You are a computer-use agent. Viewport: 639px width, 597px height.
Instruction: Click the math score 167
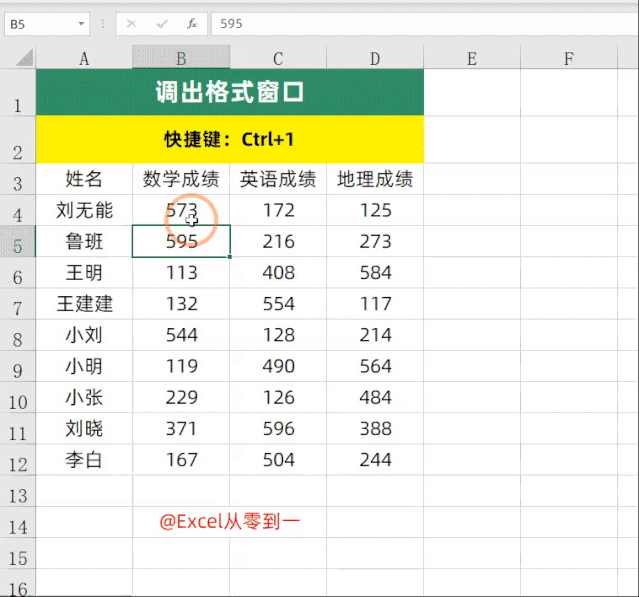[x=181, y=460]
